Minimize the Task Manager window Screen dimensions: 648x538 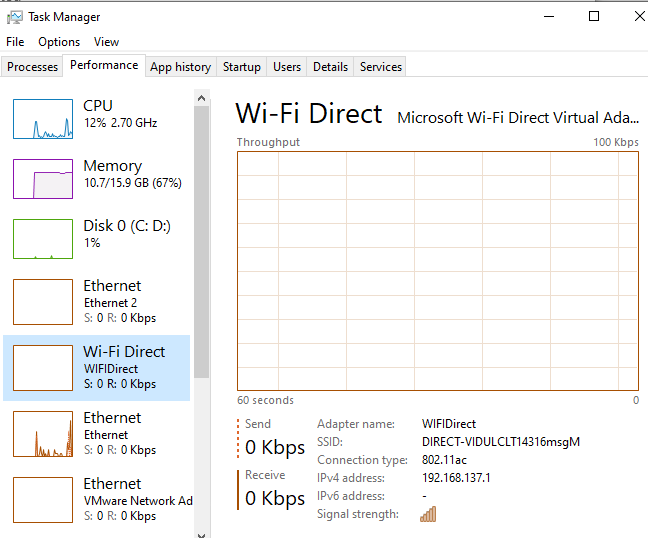pyautogui.click(x=549, y=17)
